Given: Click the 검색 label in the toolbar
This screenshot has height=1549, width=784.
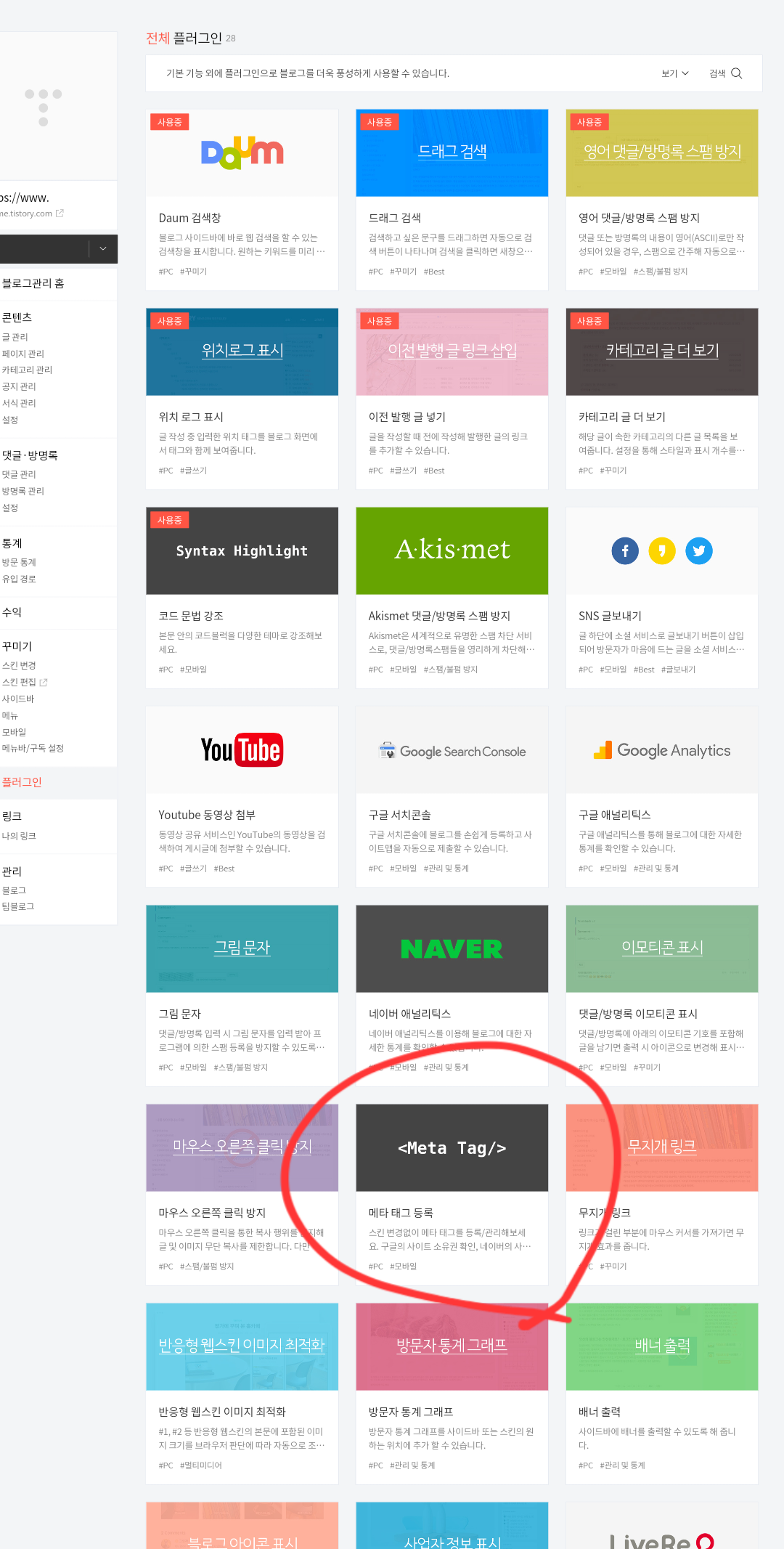Looking at the screenshot, I should click(717, 73).
